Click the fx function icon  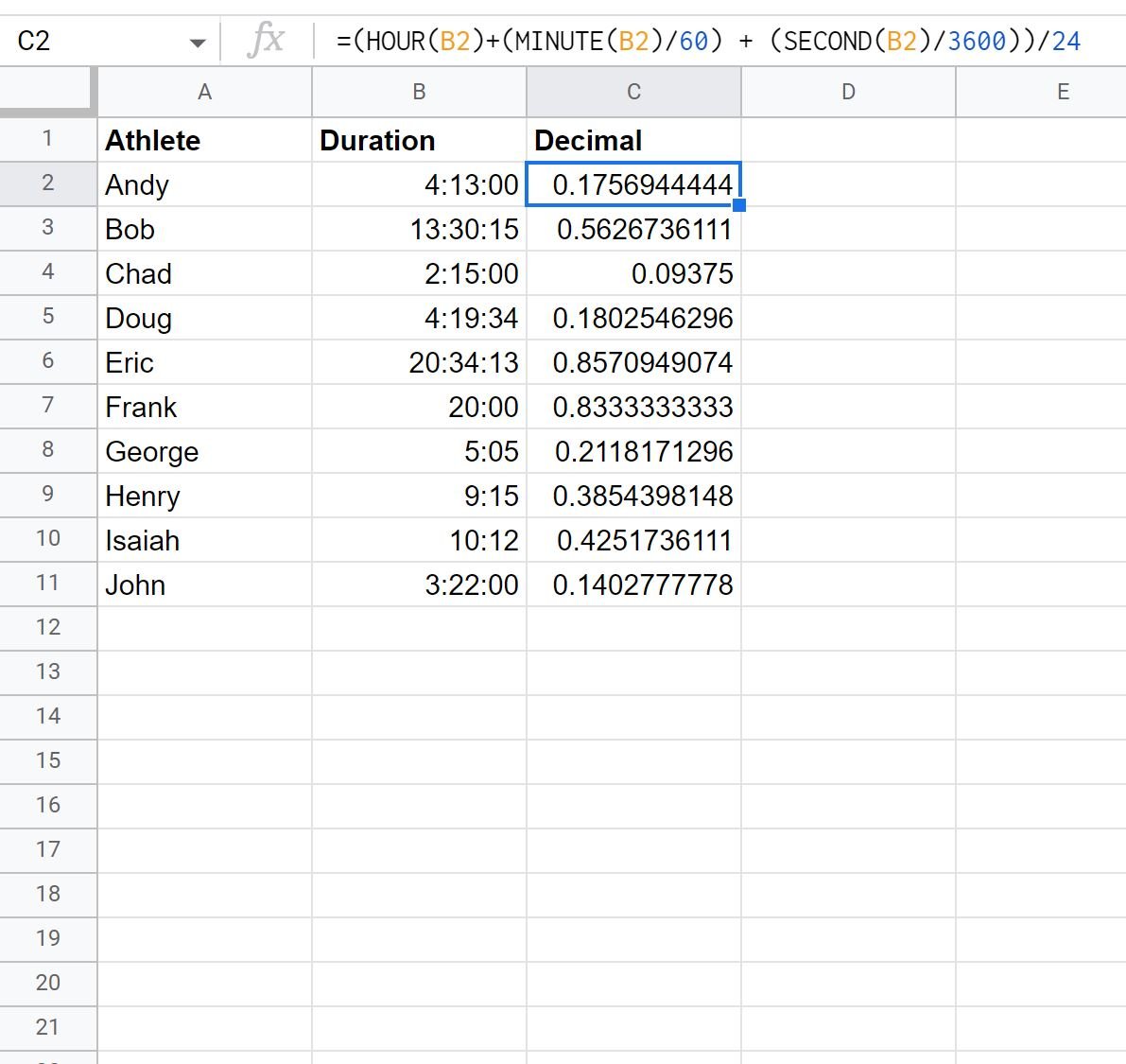266,40
